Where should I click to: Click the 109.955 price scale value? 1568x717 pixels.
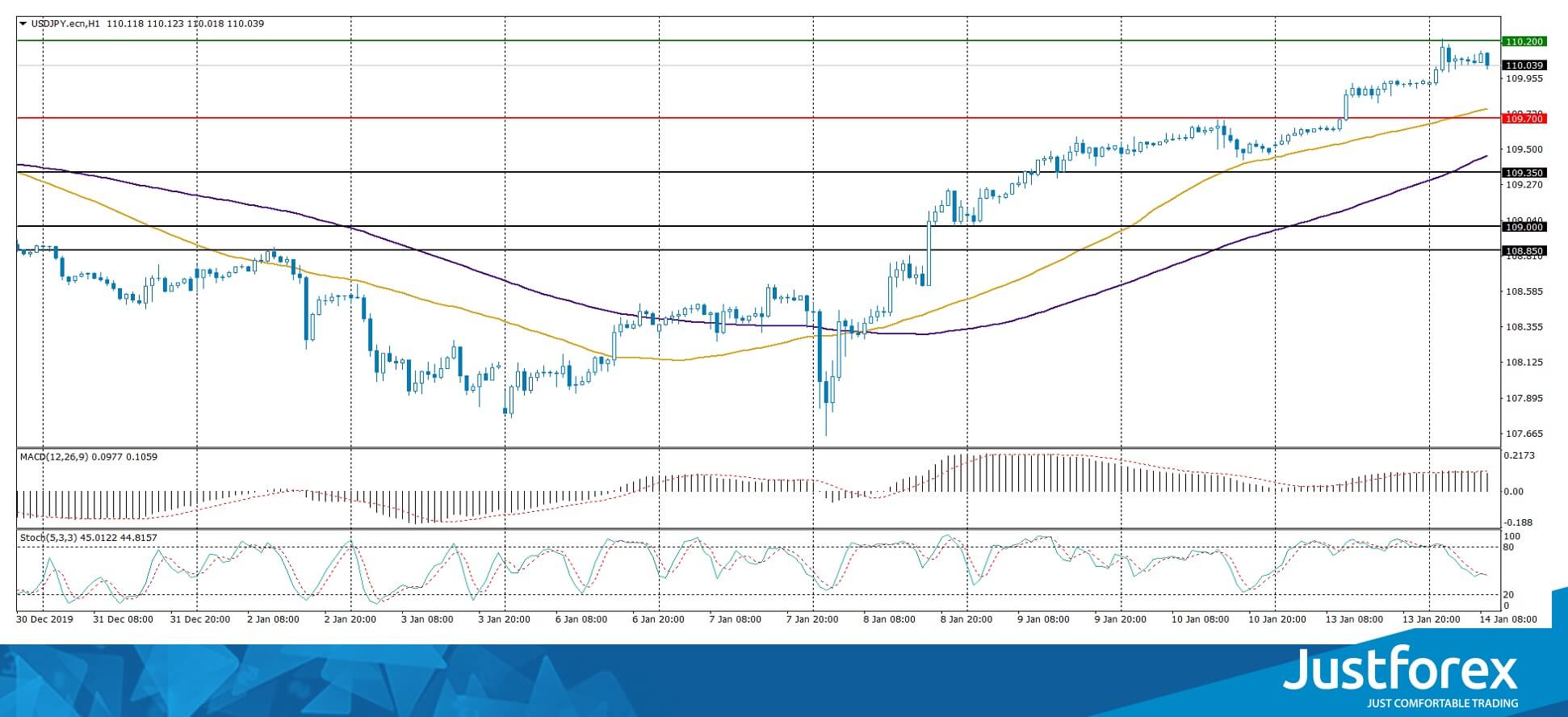coord(1524,79)
